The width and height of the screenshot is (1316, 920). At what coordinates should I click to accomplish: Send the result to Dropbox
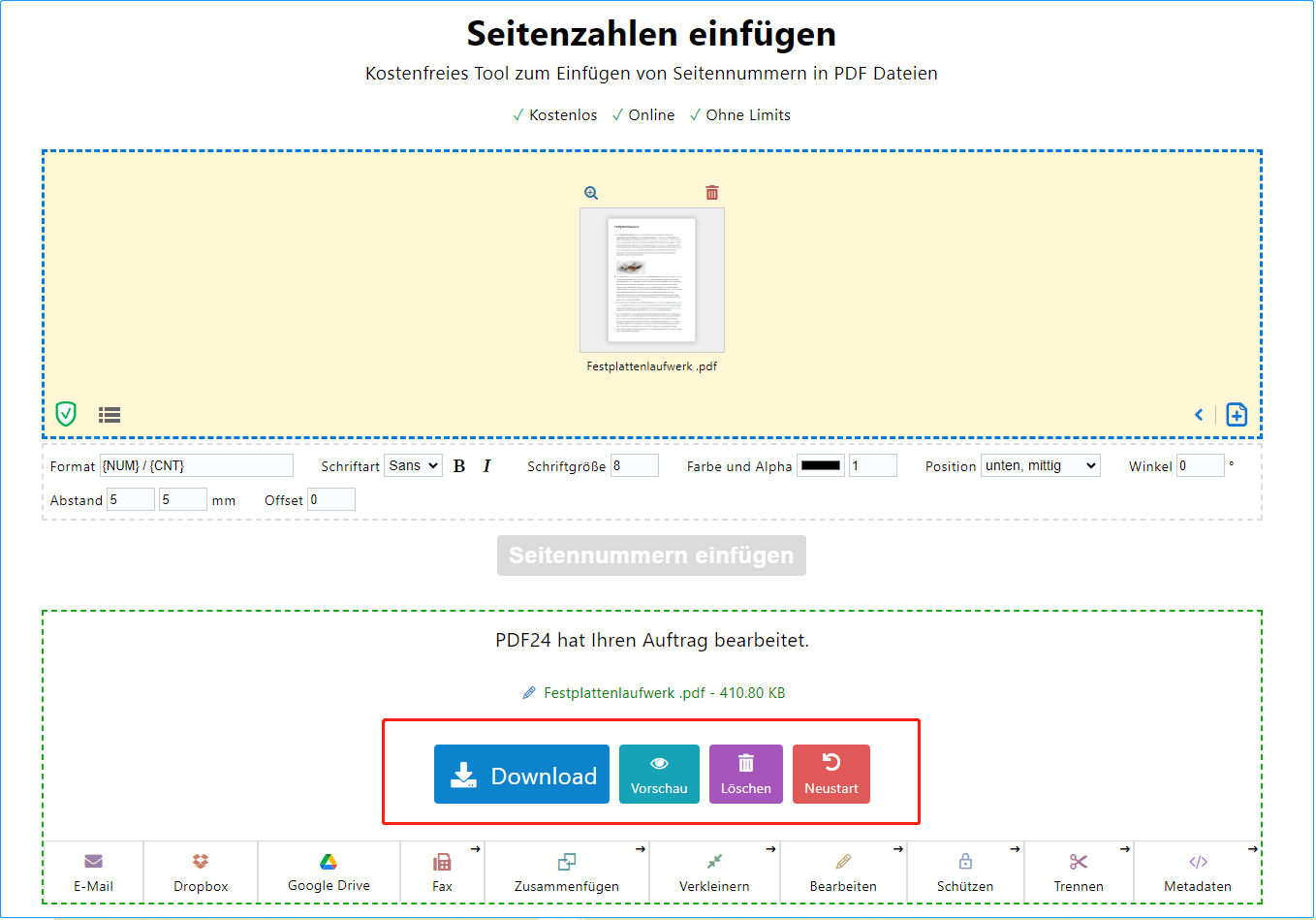pos(200,872)
